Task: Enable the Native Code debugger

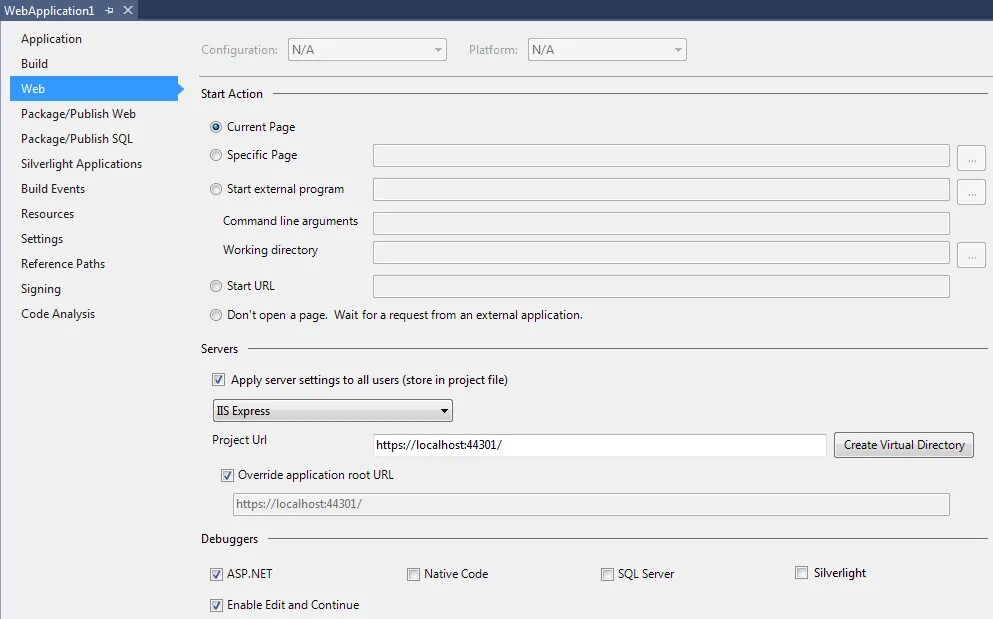Action: (x=414, y=574)
